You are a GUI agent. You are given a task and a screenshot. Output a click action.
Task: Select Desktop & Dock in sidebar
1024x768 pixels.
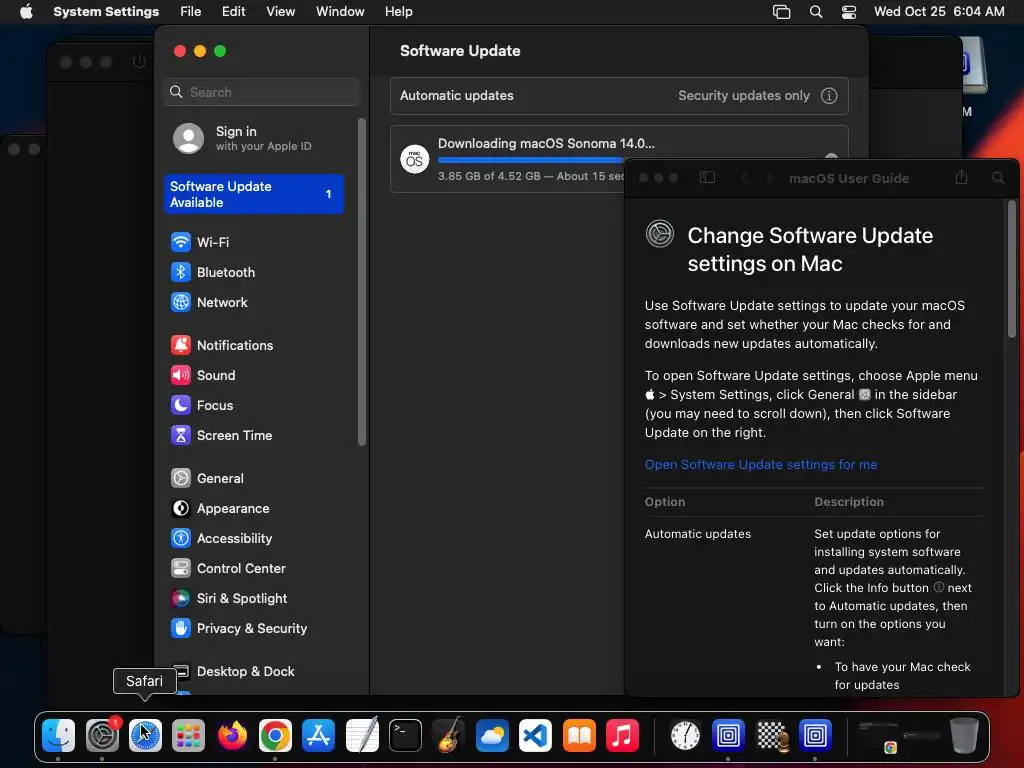232,671
